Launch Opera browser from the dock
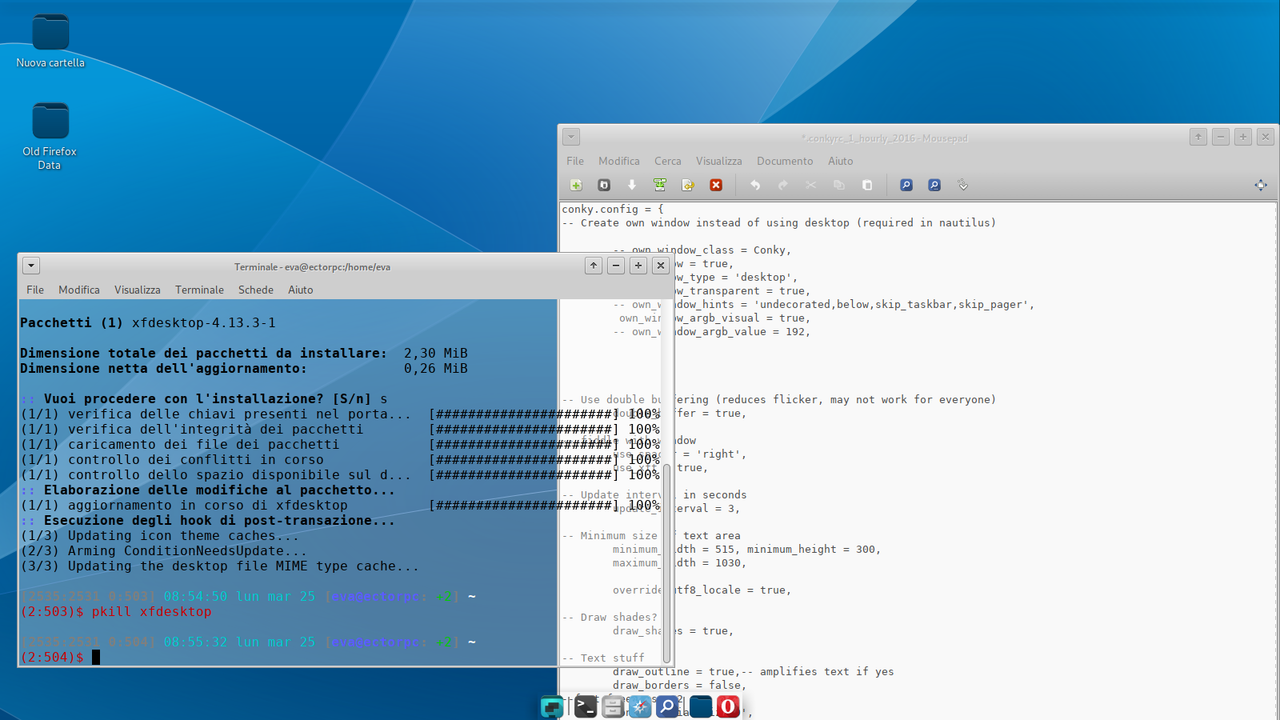Viewport: 1280px width, 720px height. click(728, 707)
